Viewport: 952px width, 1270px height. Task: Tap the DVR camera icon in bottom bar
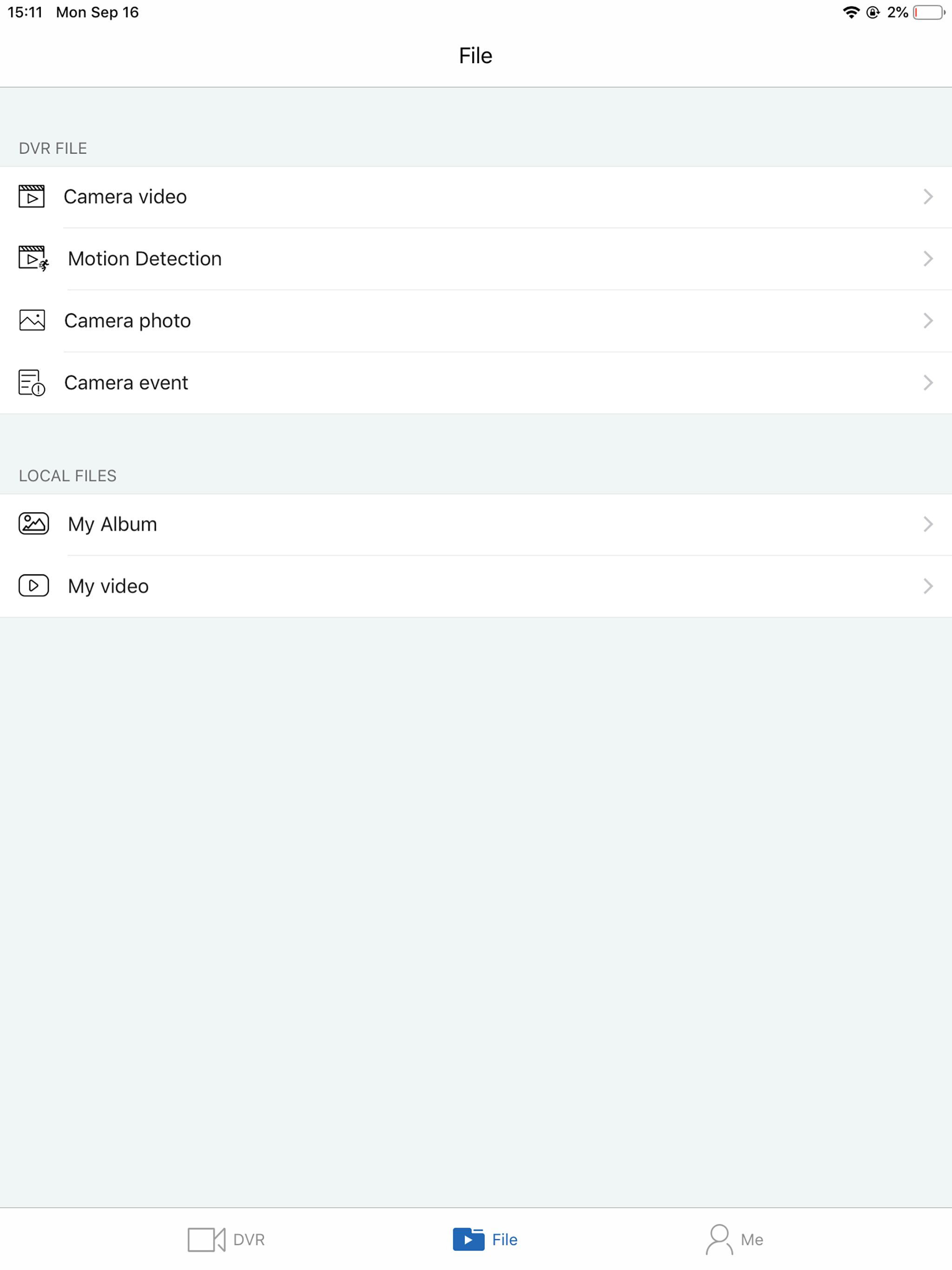coord(207,1240)
